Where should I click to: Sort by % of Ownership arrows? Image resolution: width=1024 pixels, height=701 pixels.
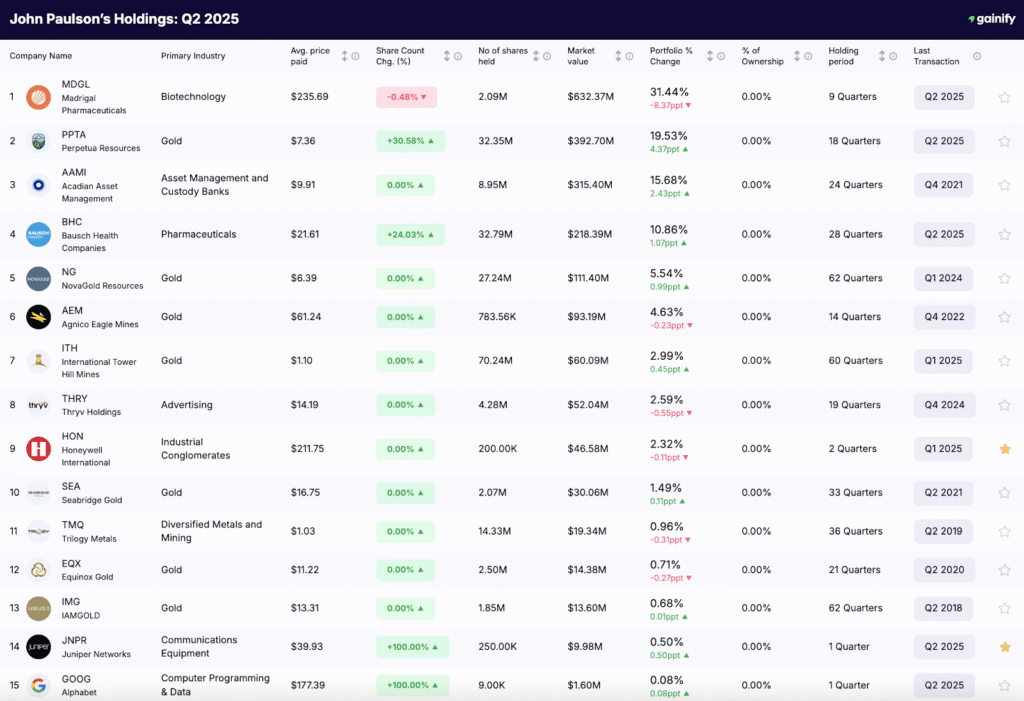(x=797, y=56)
